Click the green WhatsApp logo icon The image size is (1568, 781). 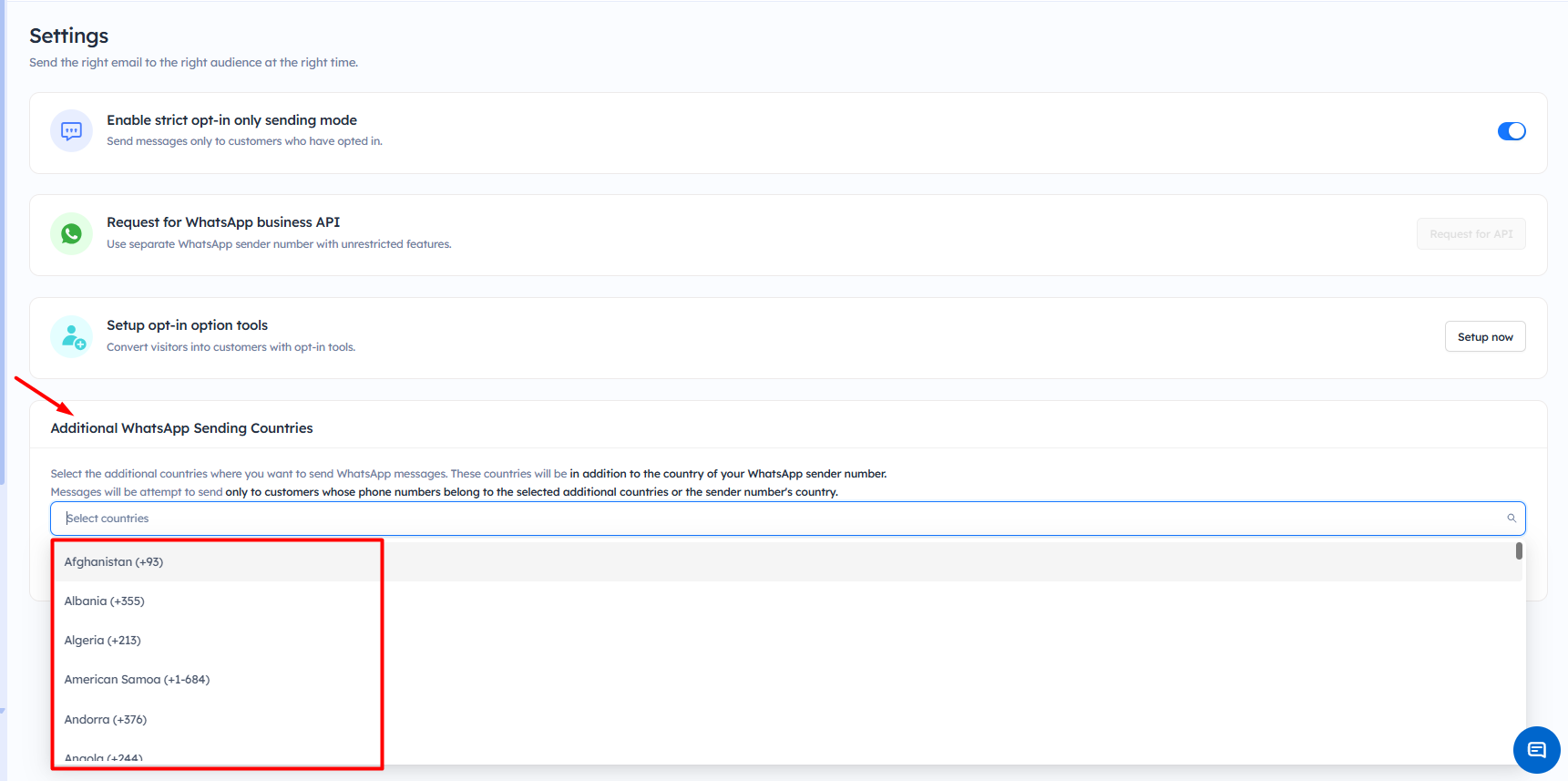coord(71,234)
